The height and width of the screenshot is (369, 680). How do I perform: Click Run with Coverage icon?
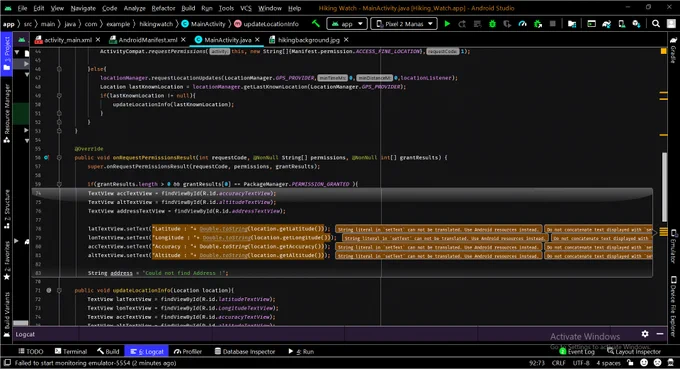coord(507,24)
